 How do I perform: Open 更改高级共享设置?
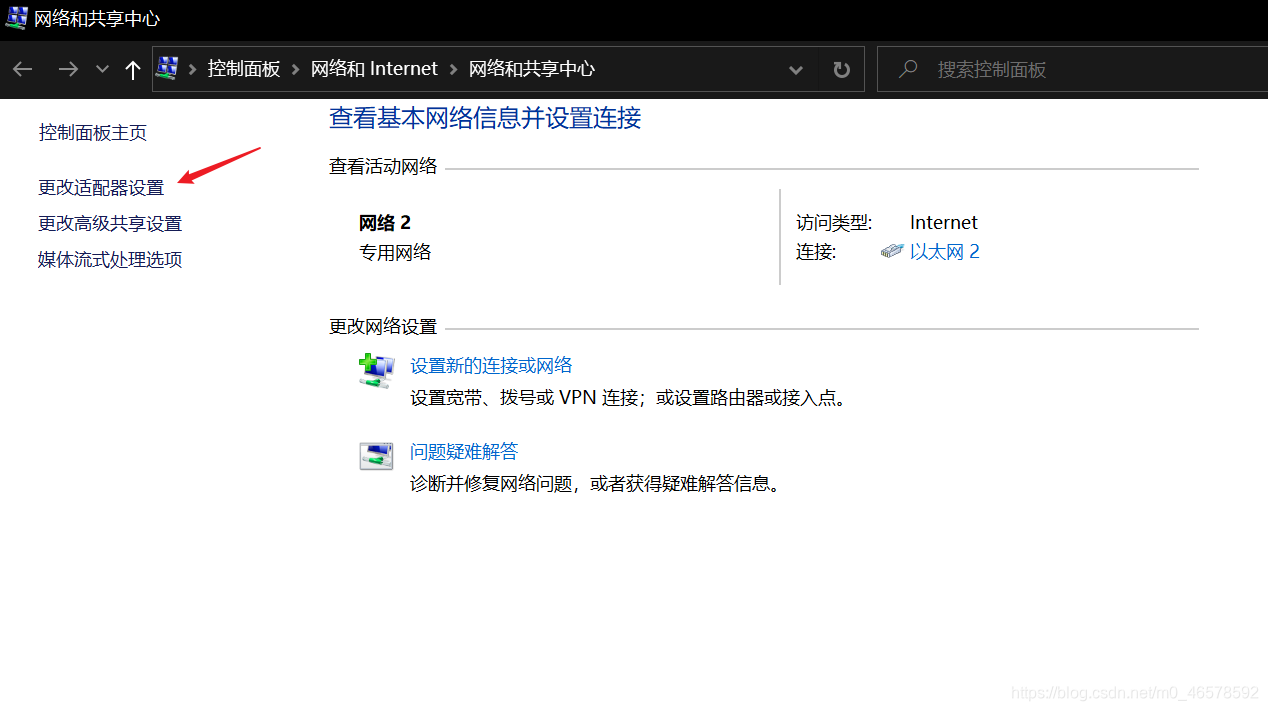click(110, 223)
